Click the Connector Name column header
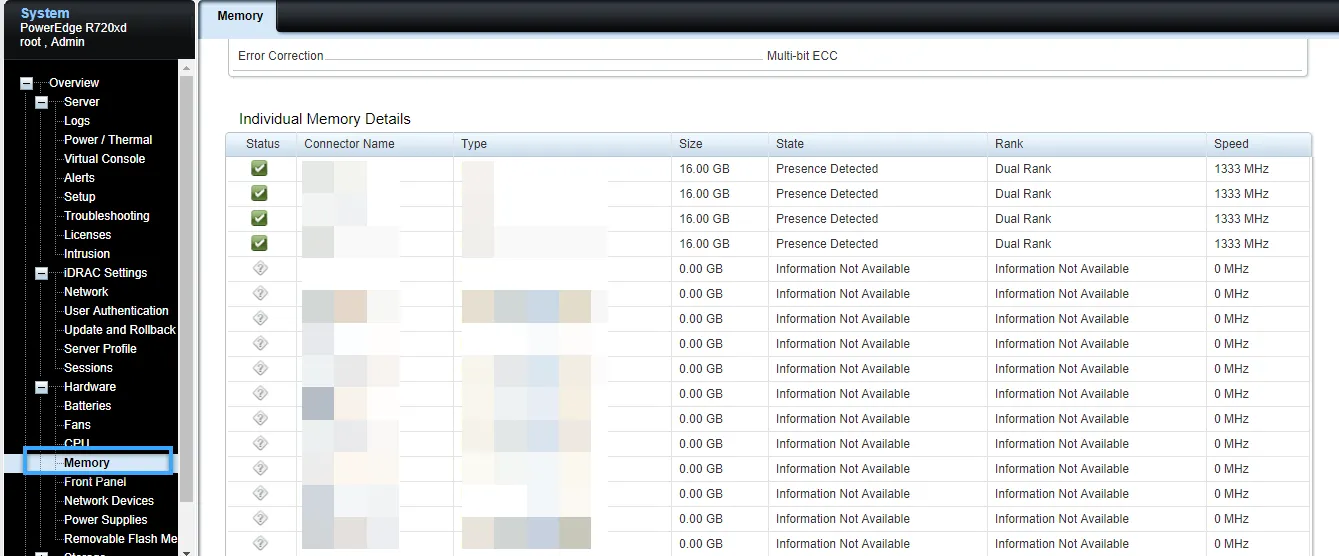This screenshot has width=1339, height=556. point(349,144)
